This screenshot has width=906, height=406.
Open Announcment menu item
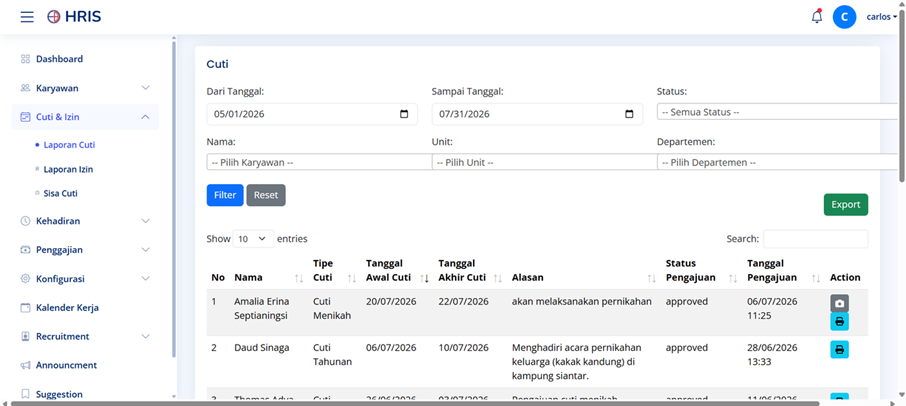coord(66,365)
